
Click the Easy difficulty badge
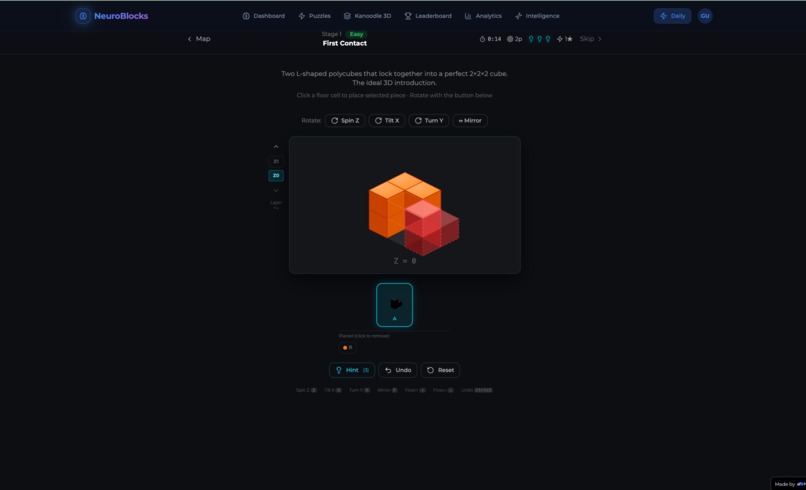click(x=356, y=34)
